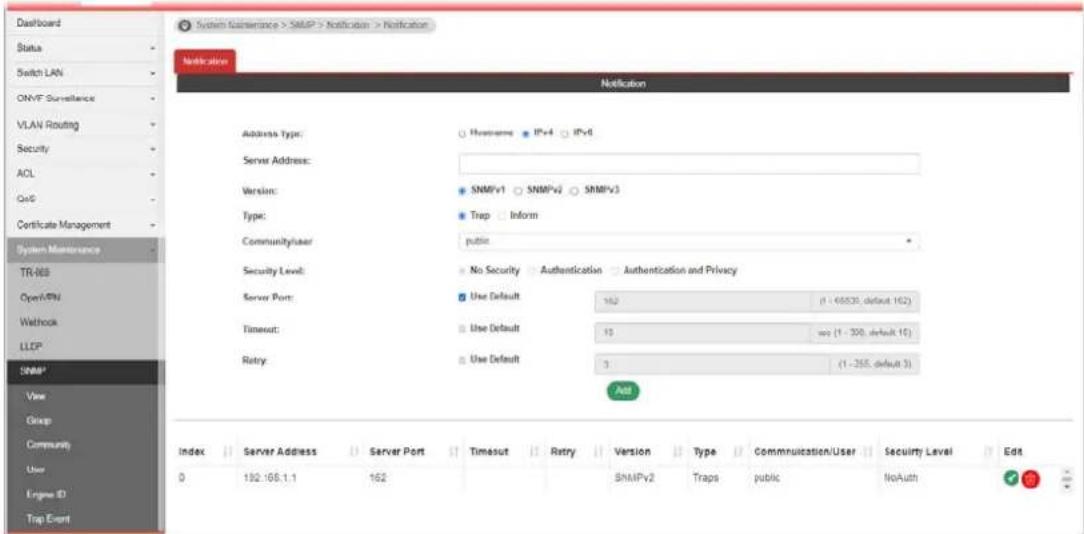Toggle Timeout Use Default checkbox
This screenshot has width=1084, height=534.
pyautogui.click(x=462, y=328)
